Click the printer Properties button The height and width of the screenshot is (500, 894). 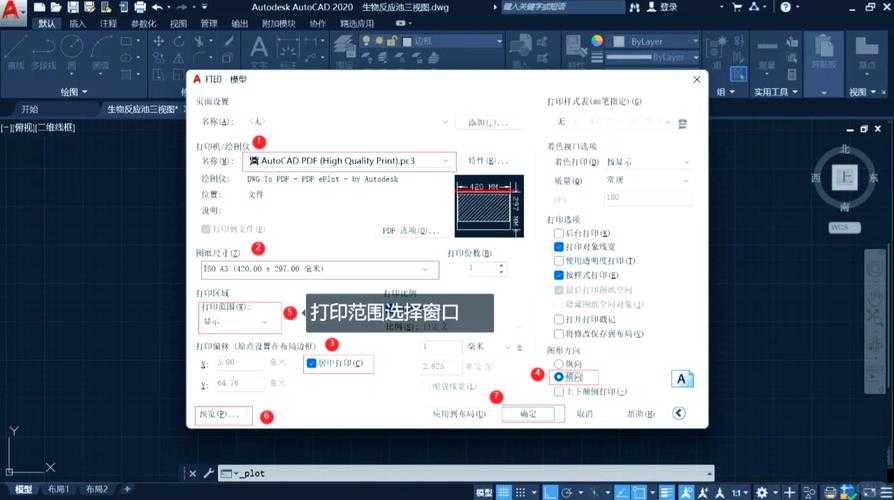click(487, 161)
